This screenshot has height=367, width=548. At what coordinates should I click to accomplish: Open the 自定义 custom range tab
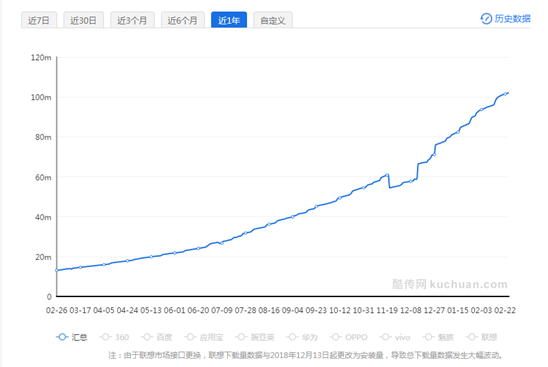(x=273, y=20)
